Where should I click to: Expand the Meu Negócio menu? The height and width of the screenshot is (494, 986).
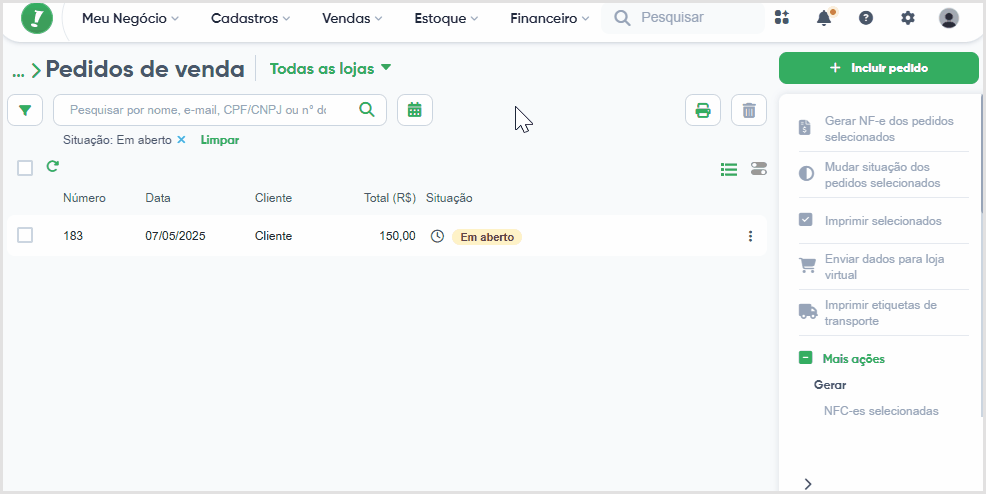point(130,18)
